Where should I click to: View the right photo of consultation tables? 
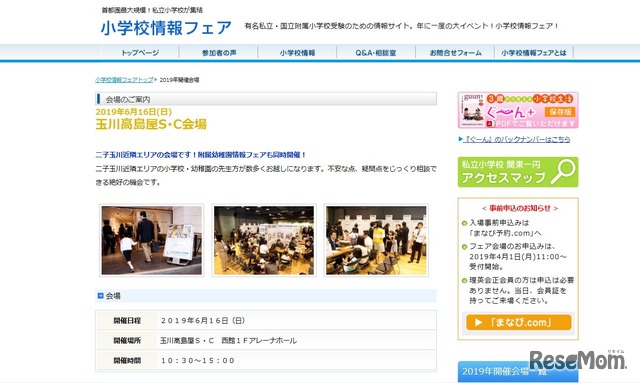click(376, 240)
